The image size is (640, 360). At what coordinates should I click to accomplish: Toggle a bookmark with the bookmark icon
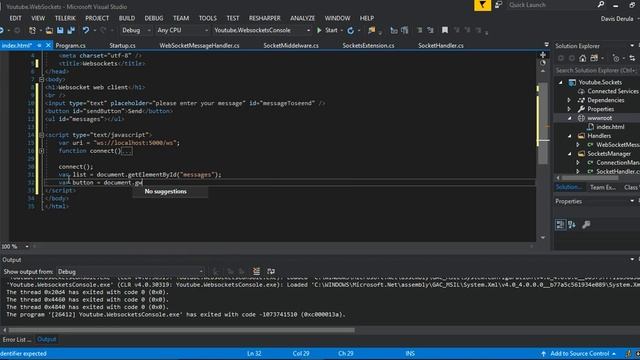445,30
